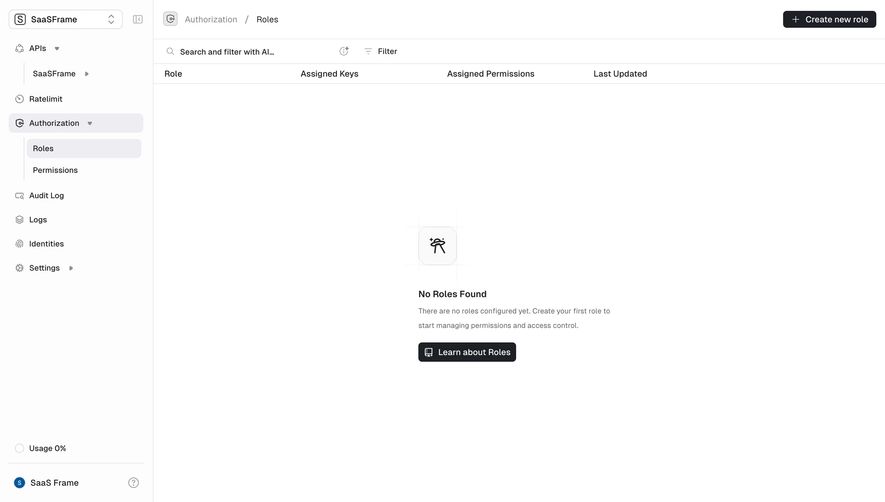Click the Audit Log icon

[x=19, y=195]
